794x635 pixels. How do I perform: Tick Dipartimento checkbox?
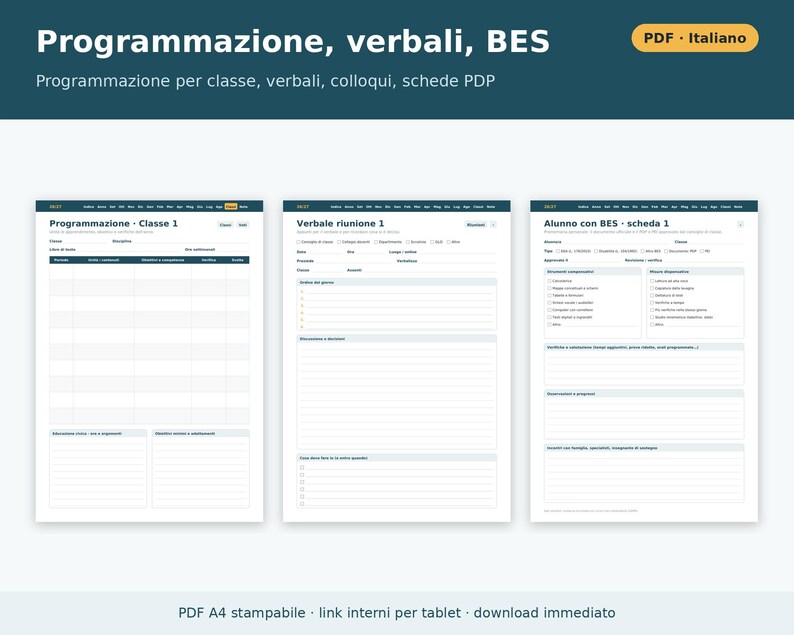click(376, 242)
